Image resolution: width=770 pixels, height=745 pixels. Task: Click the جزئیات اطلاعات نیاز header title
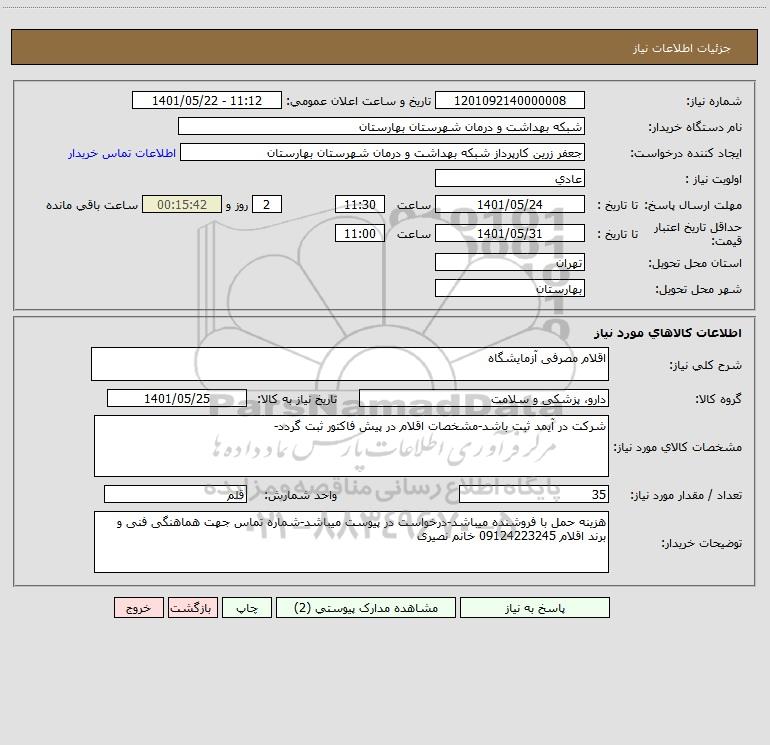click(x=681, y=48)
